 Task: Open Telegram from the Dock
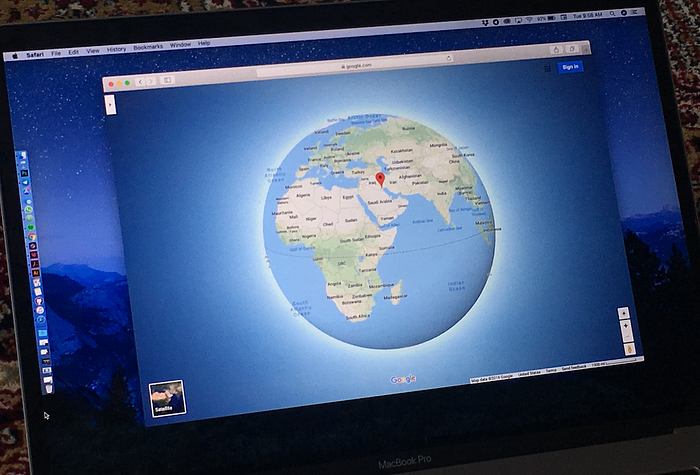(25, 183)
